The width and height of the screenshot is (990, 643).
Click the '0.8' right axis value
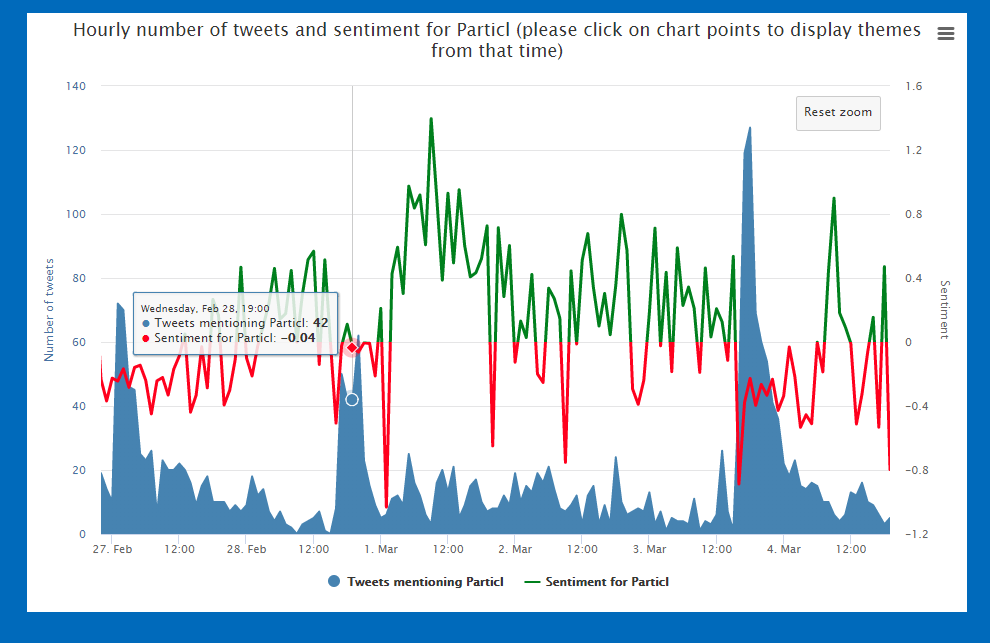[914, 214]
